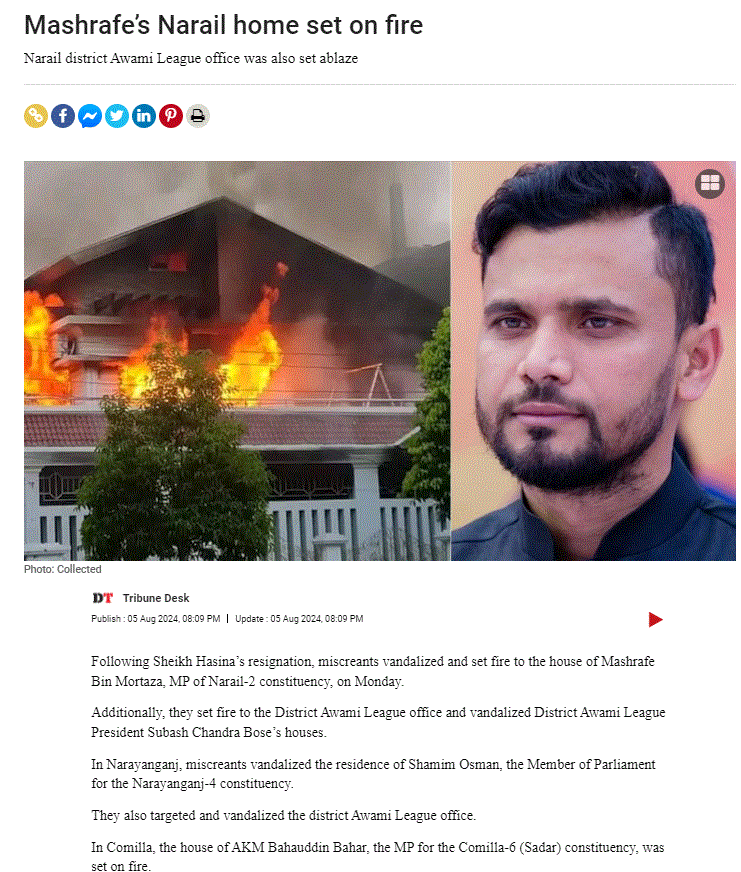Share article on Twitter

[117, 116]
